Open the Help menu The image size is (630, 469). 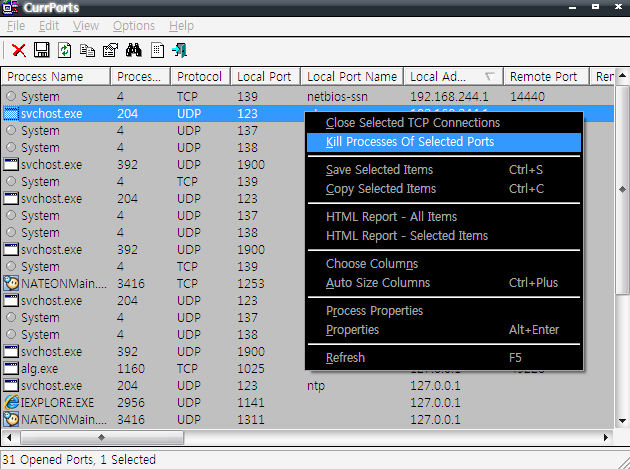(181, 26)
